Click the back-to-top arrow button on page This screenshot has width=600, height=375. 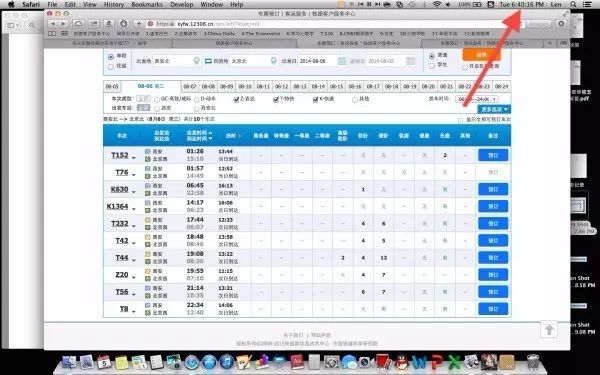coord(549,329)
